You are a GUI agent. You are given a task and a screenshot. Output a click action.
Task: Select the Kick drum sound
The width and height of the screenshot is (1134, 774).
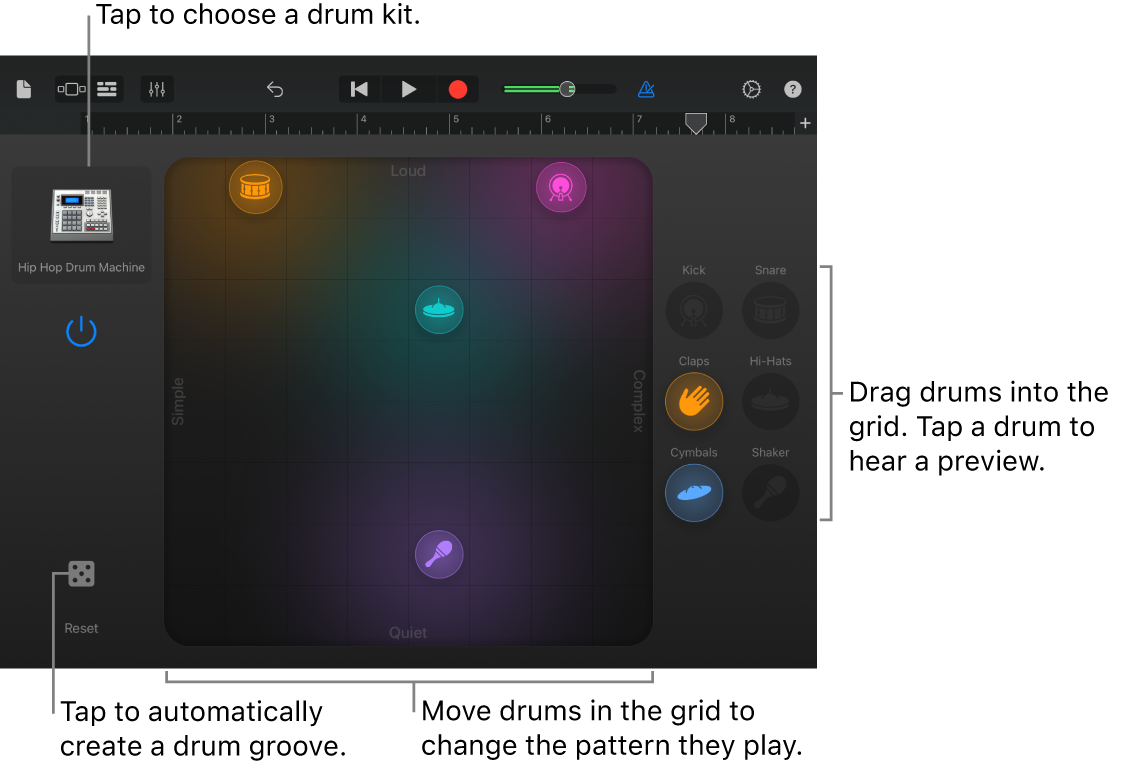(x=694, y=310)
